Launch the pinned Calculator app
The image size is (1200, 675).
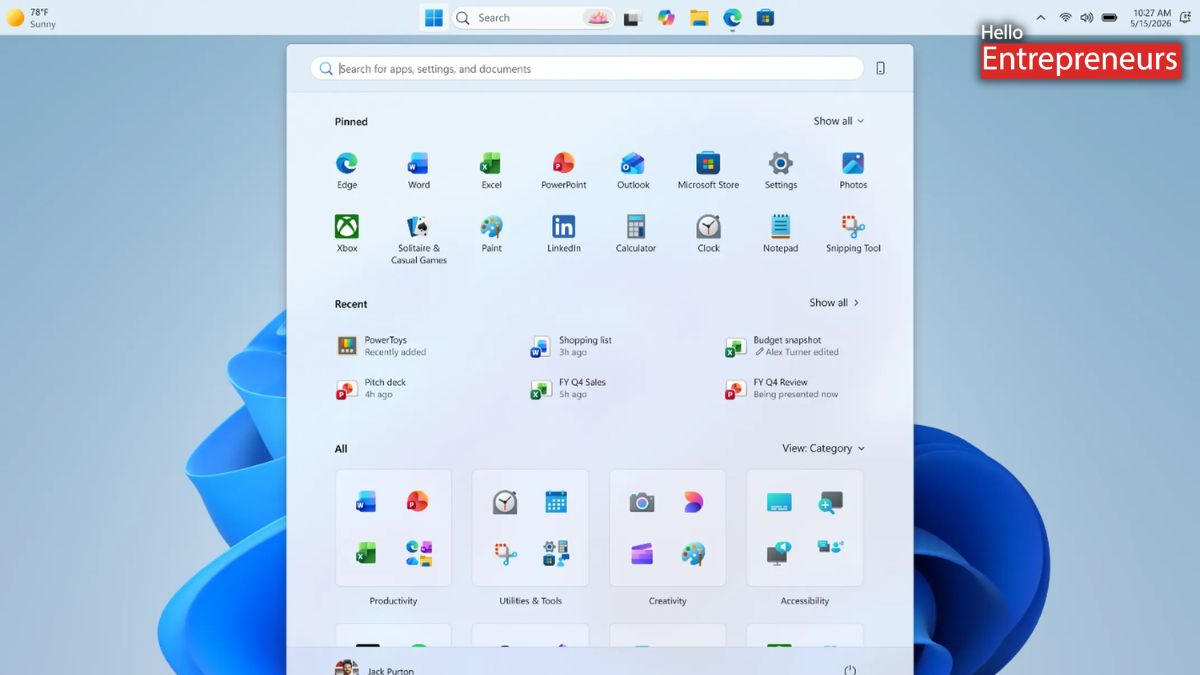(636, 233)
